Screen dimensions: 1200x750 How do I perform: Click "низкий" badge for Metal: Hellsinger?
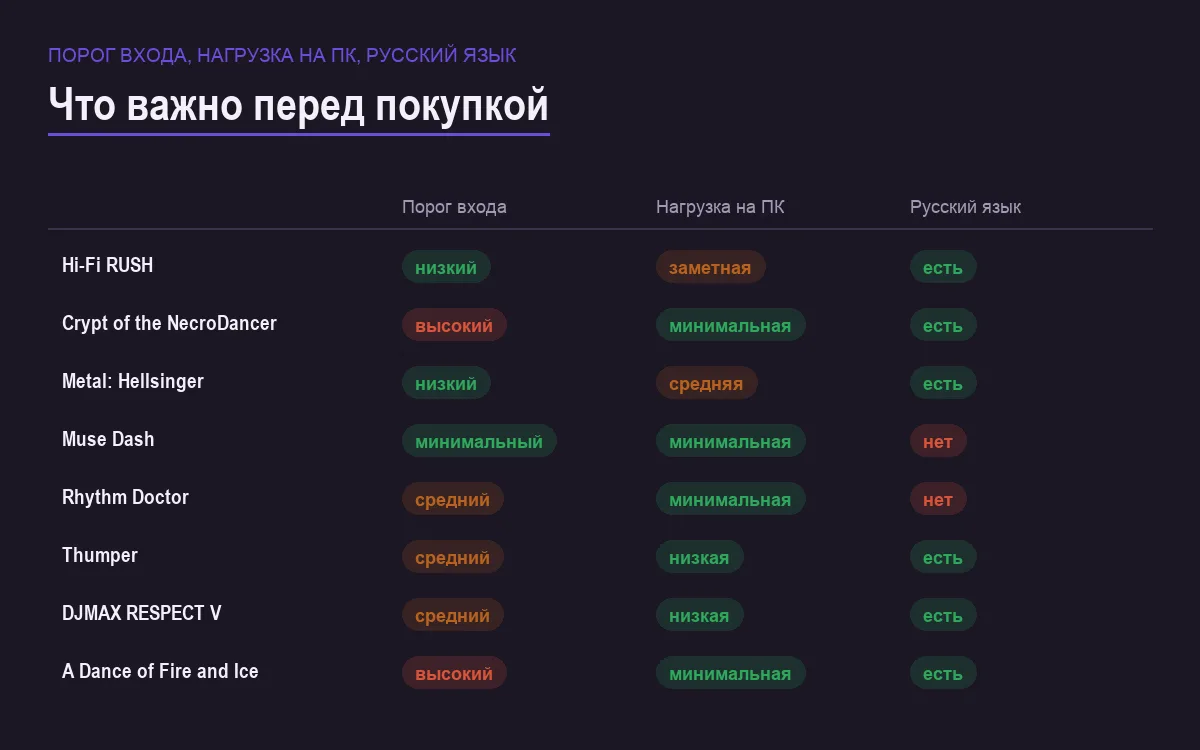pos(446,383)
